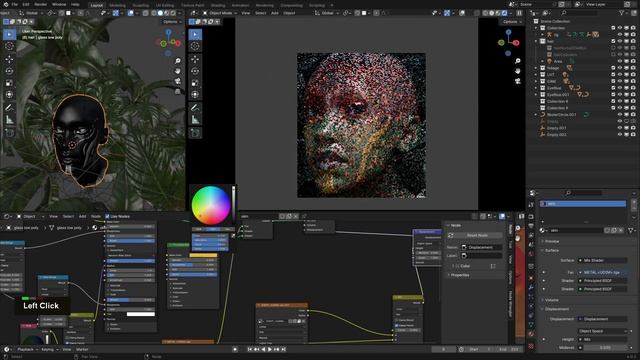This screenshot has width=640, height=360.
Task: Open the File menu
Action: (x=15, y=4)
